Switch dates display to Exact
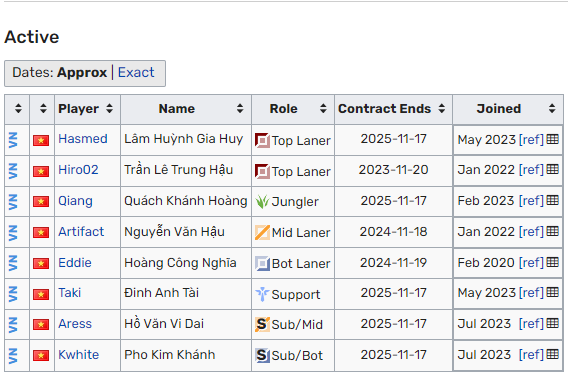This screenshot has width=568, height=377. (x=136, y=72)
